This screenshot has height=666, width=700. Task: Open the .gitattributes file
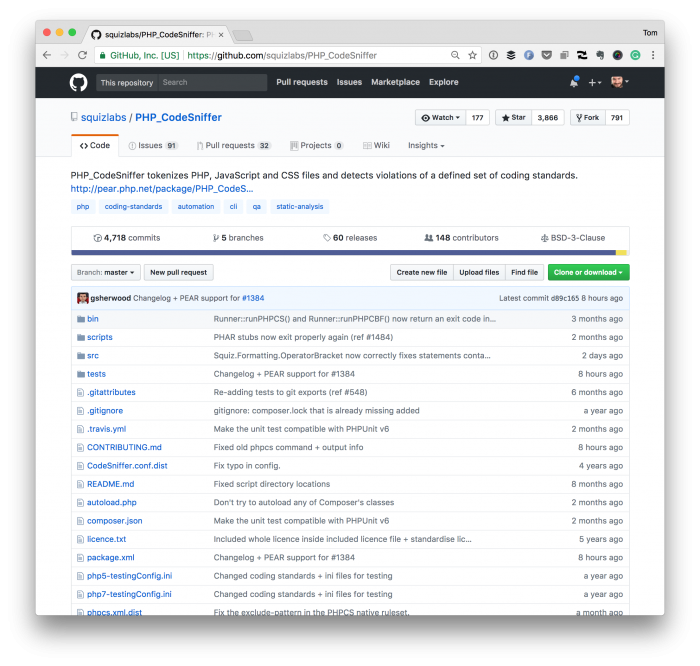pos(111,392)
